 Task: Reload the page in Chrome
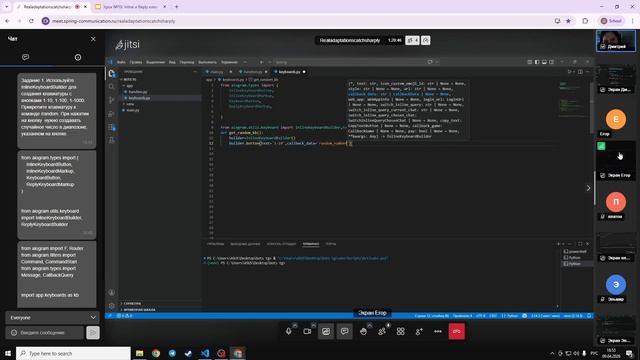pyautogui.click(x=31, y=21)
